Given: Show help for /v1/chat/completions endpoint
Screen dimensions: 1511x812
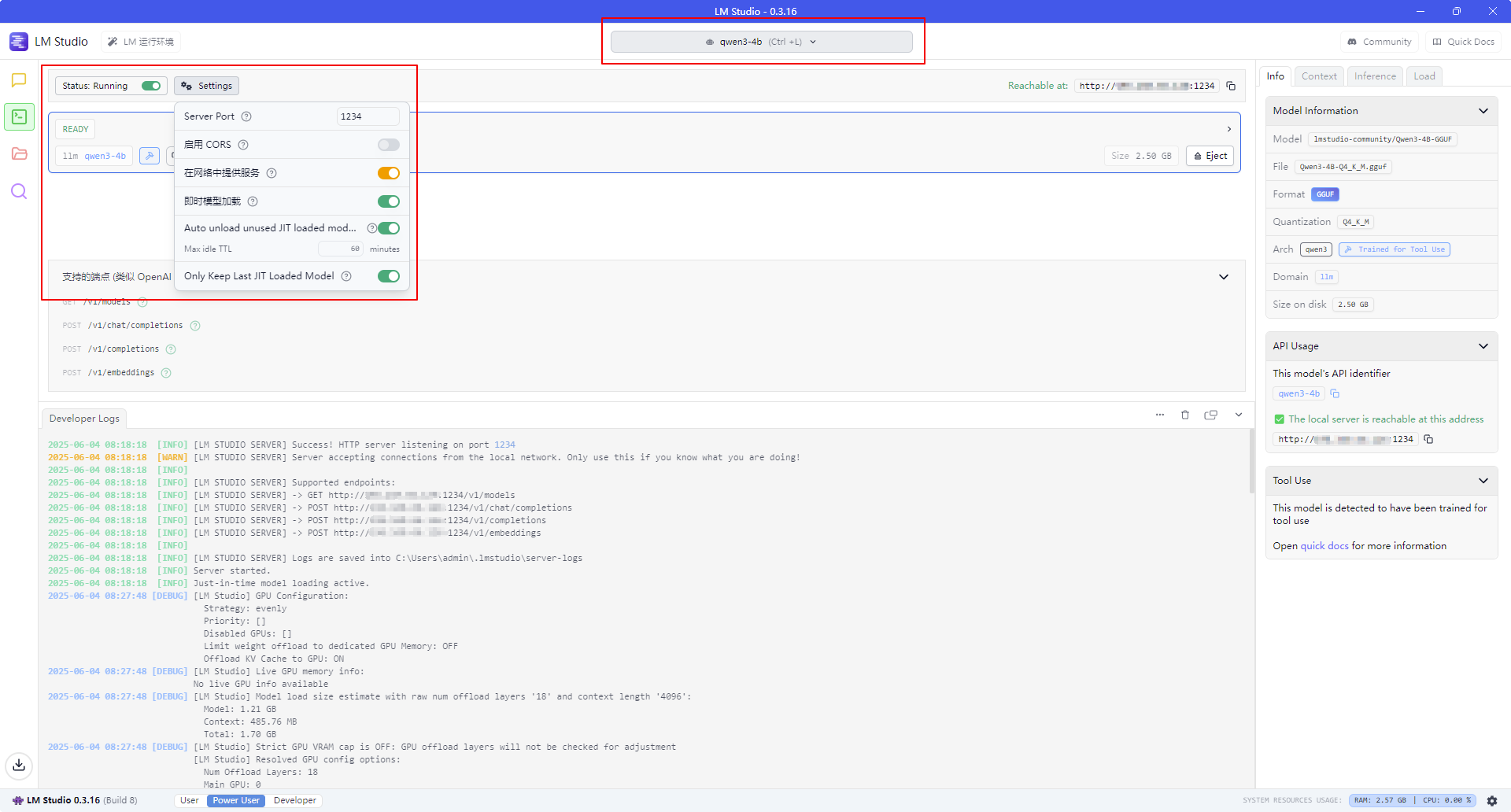Looking at the screenshot, I should [195, 326].
